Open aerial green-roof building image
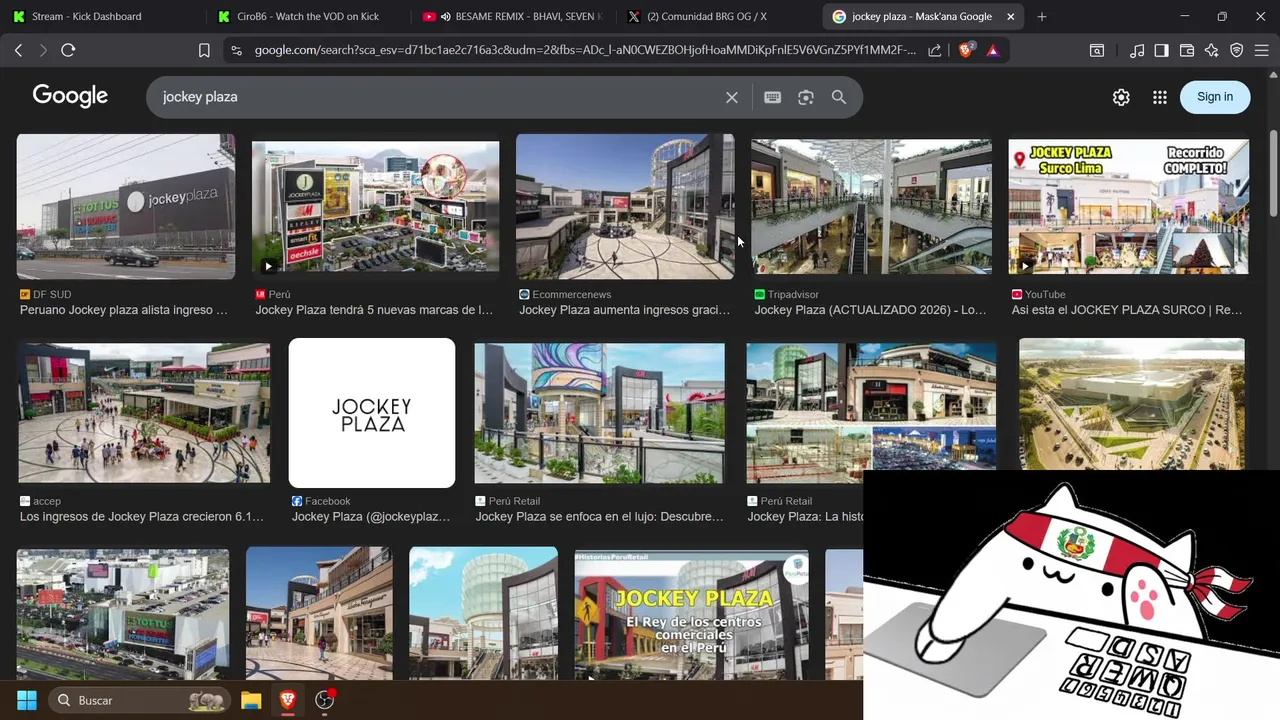This screenshot has width=1280, height=720. [1132, 405]
